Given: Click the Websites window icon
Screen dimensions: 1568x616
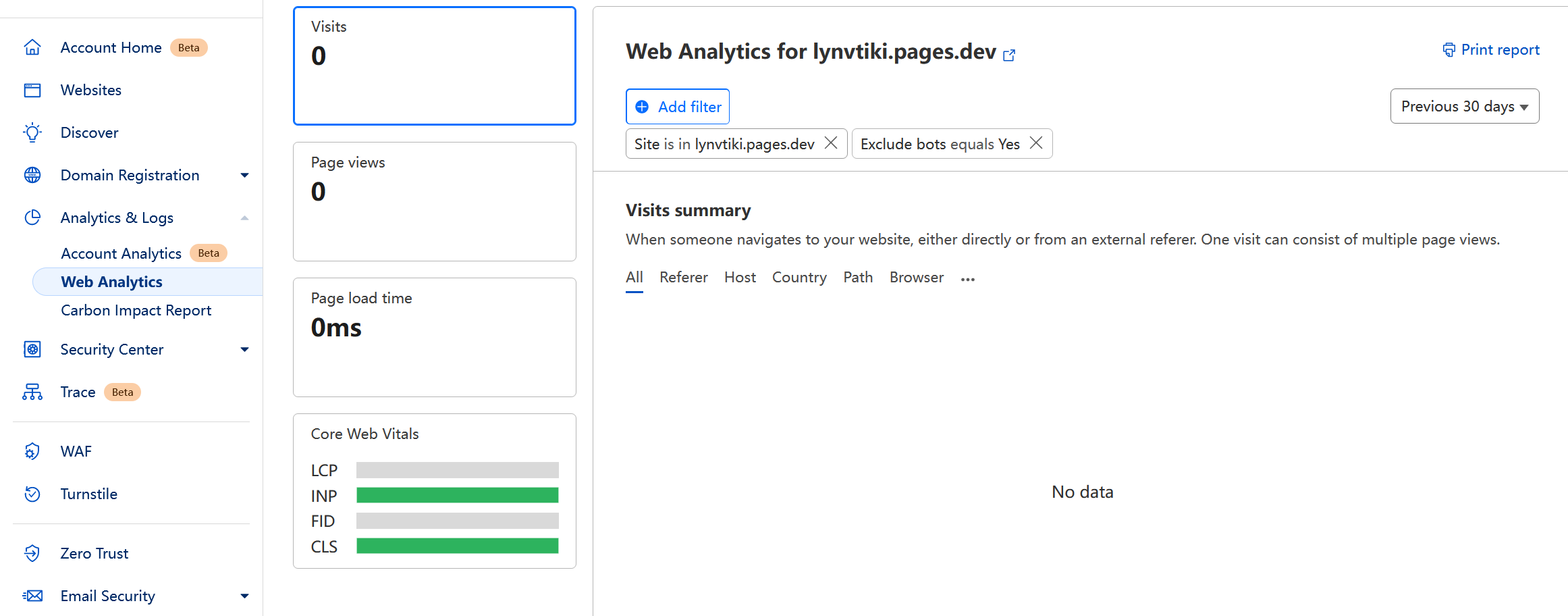Looking at the screenshot, I should tap(32, 90).
